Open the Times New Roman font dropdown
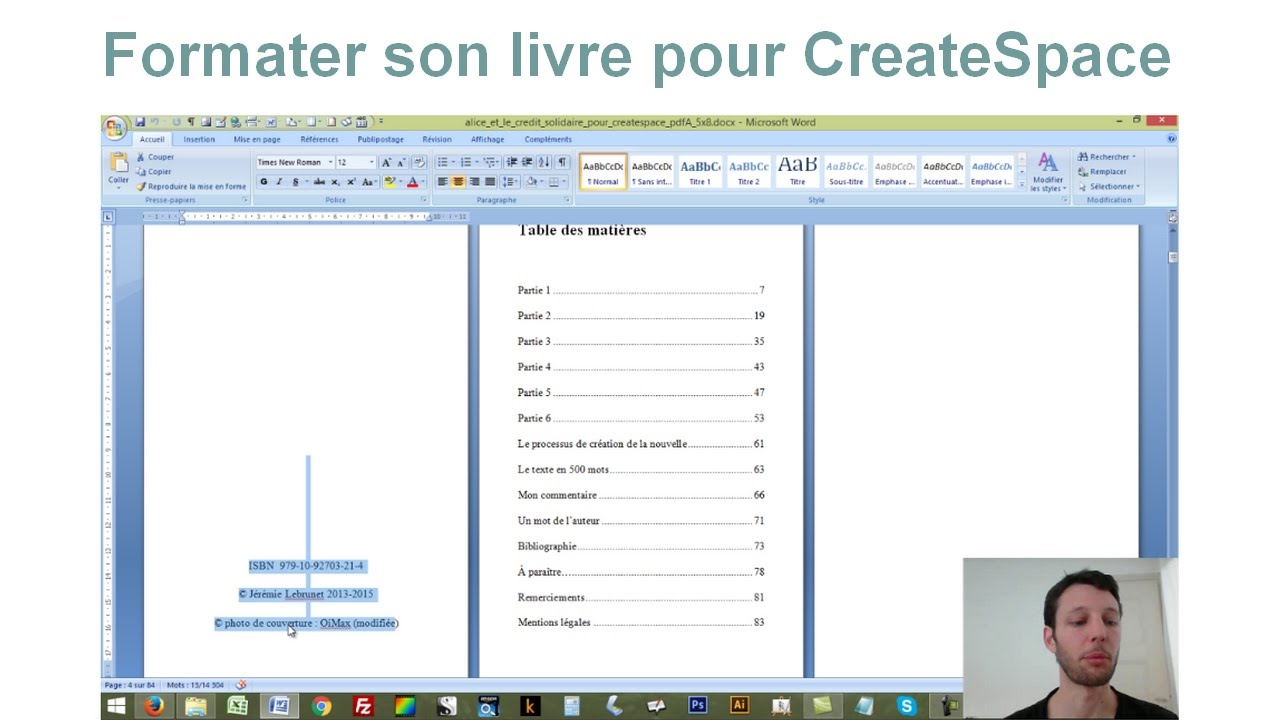The width and height of the screenshot is (1280, 720). pos(330,162)
